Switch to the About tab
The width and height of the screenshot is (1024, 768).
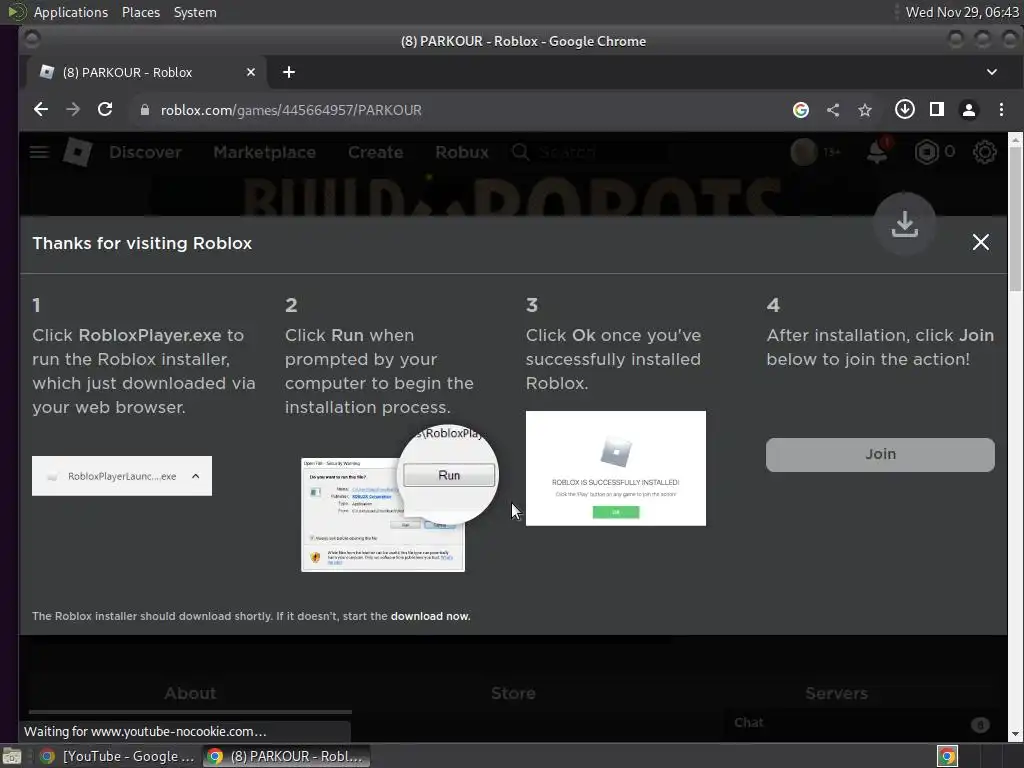190,693
